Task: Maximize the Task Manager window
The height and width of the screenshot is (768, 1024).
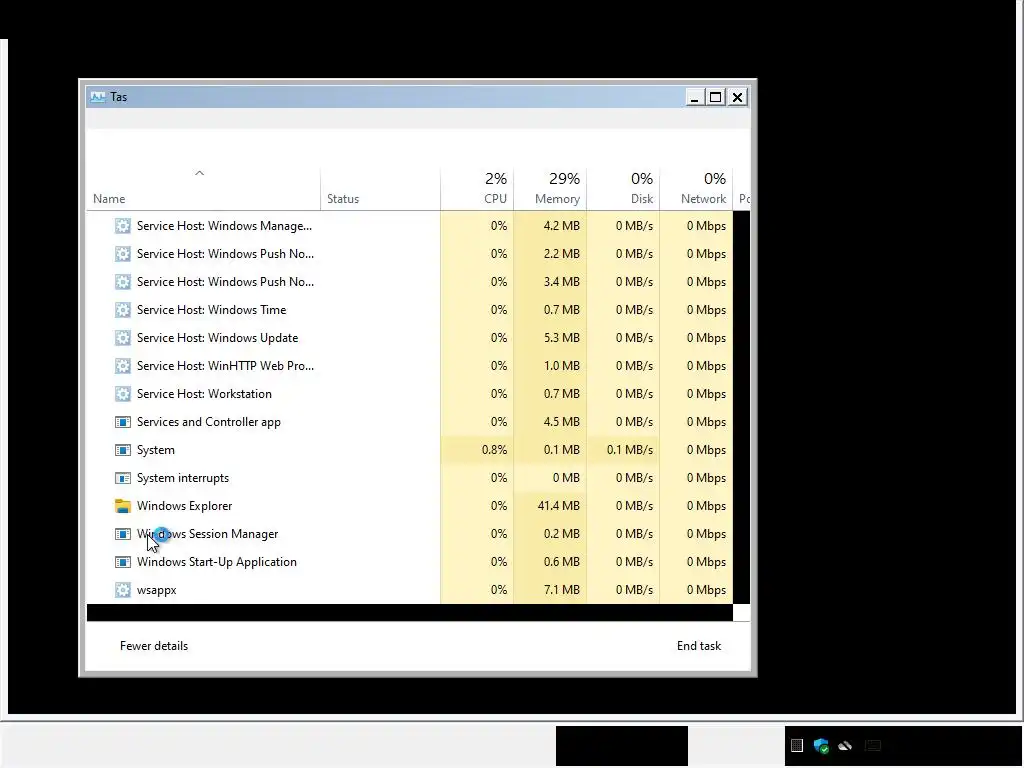Action: point(716,97)
